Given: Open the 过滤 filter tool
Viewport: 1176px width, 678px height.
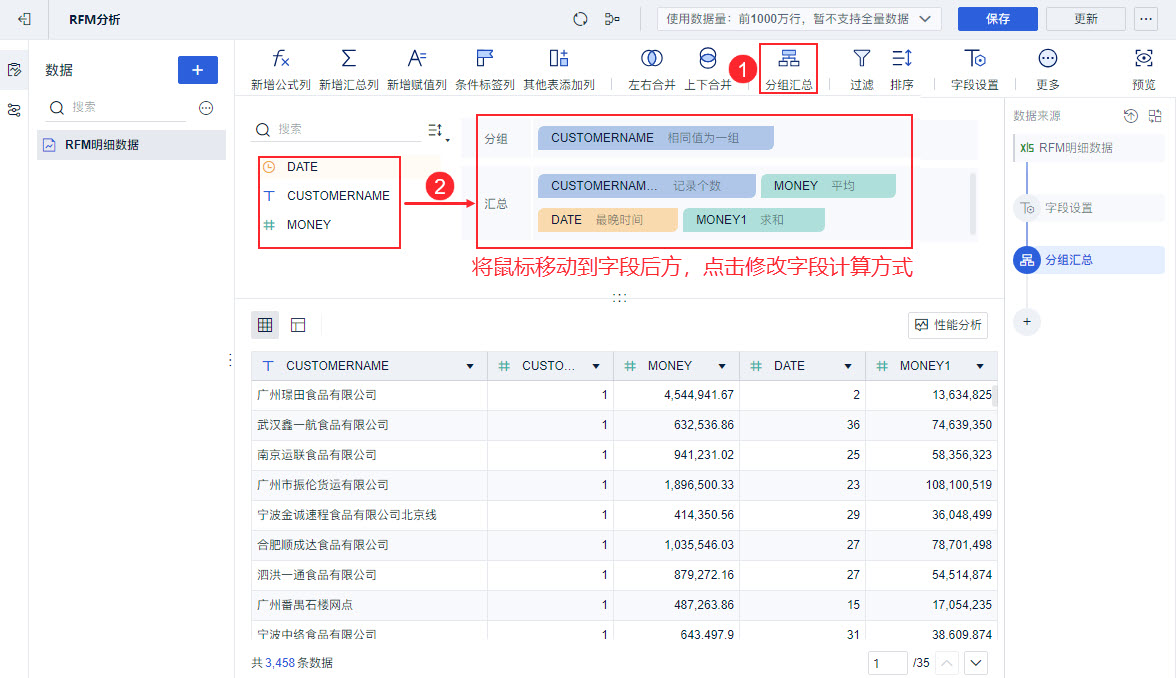Looking at the screenshot, I should pyautogui.click(x=862, y=69).
